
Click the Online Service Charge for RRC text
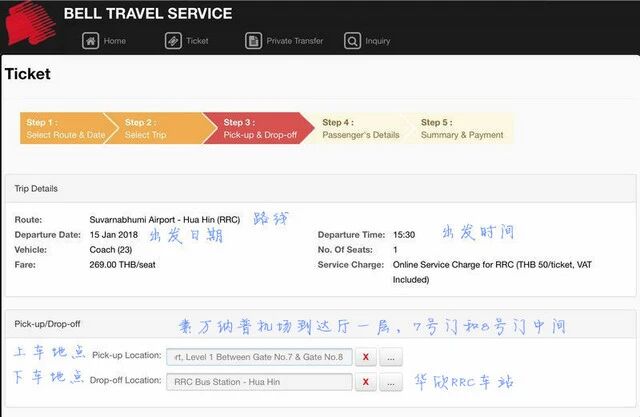pyautogui.click(x=492, y=272)
